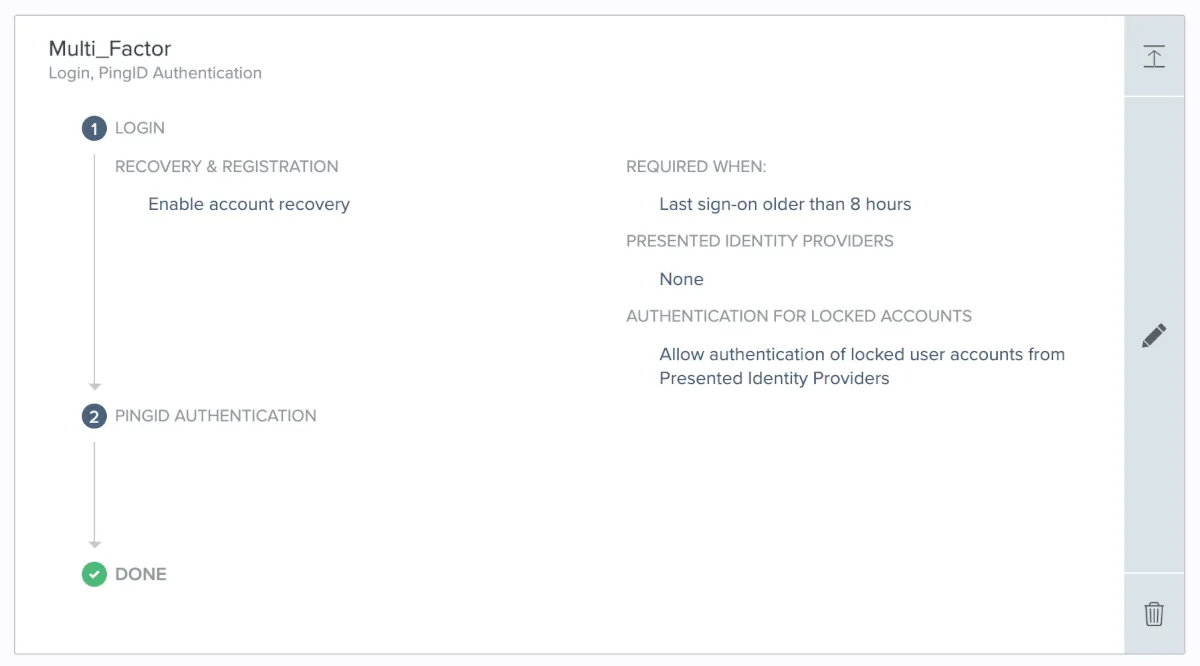Delete the policy with the trash icon
This screenshot has height=666, width=1200.
tap(1154, 613)
